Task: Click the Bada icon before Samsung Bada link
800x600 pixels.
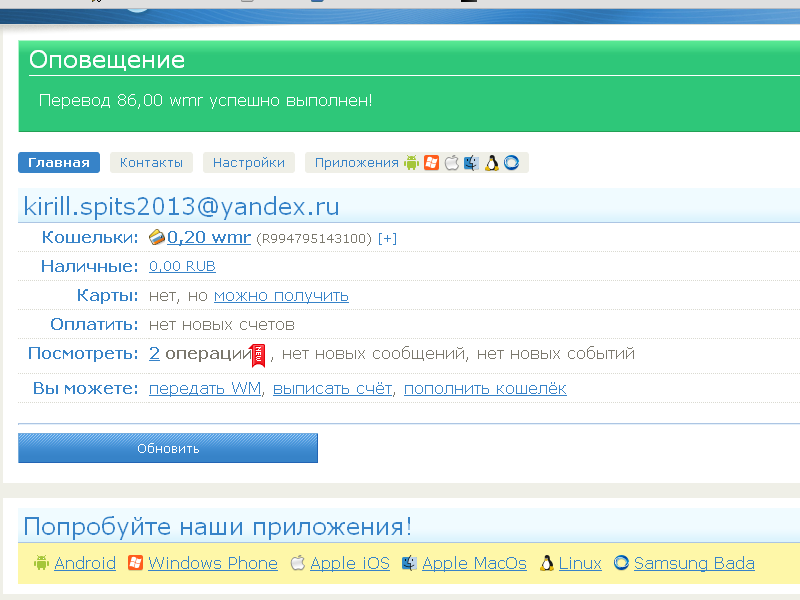Action: point(621,563)
